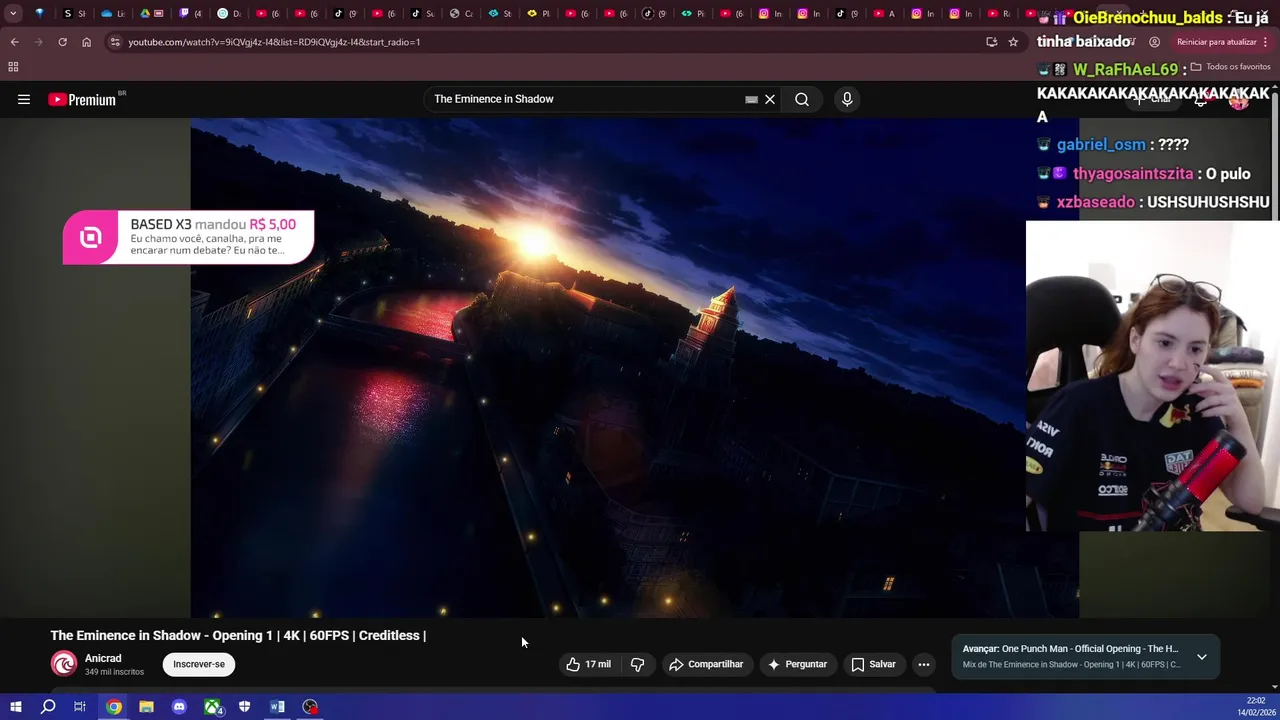1280x720 pixels.
Task: Switch to the Twitch browser tab
Action: (190, 14)
